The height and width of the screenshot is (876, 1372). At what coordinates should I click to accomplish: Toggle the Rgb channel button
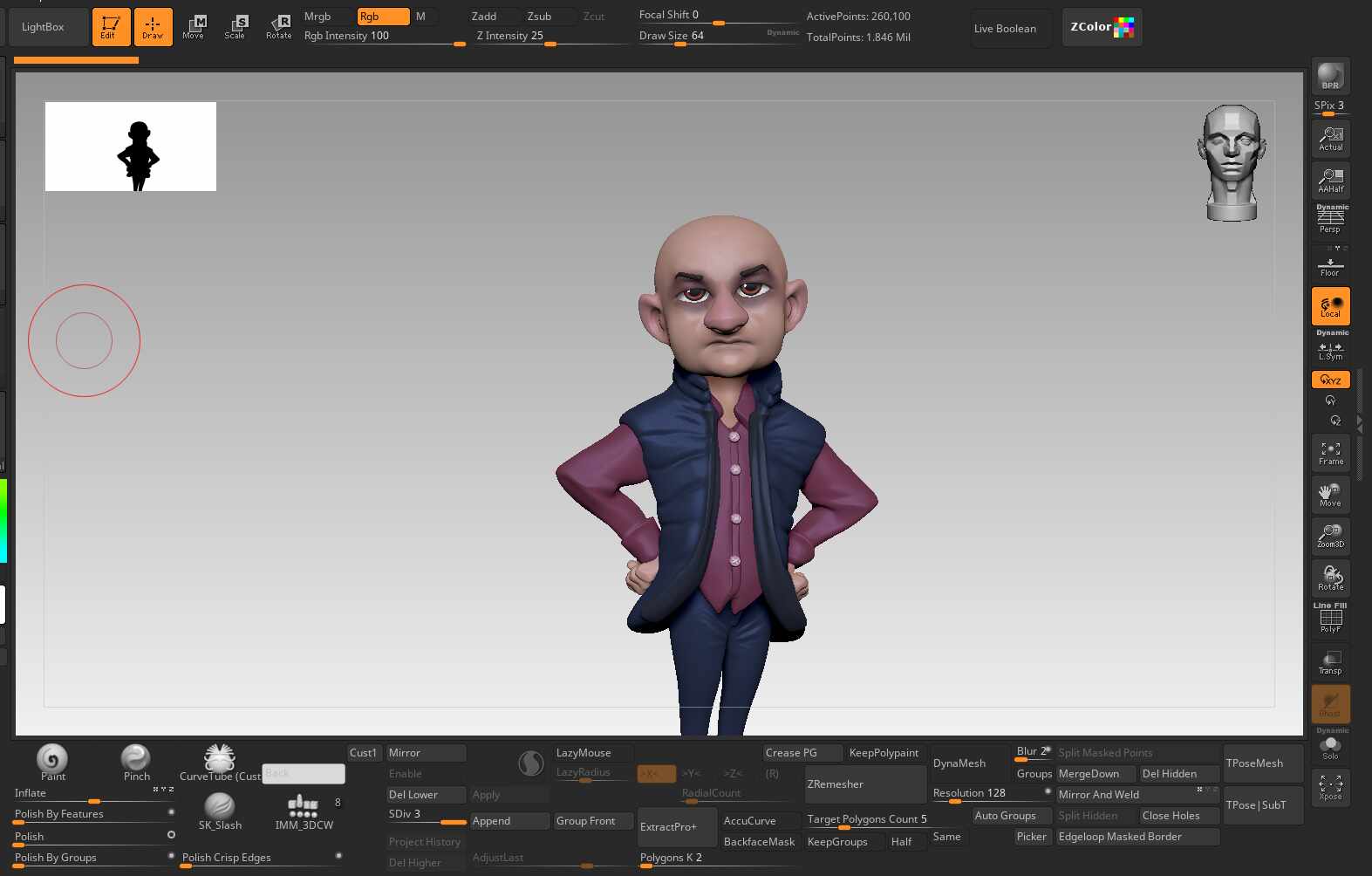tap(383, 17)
